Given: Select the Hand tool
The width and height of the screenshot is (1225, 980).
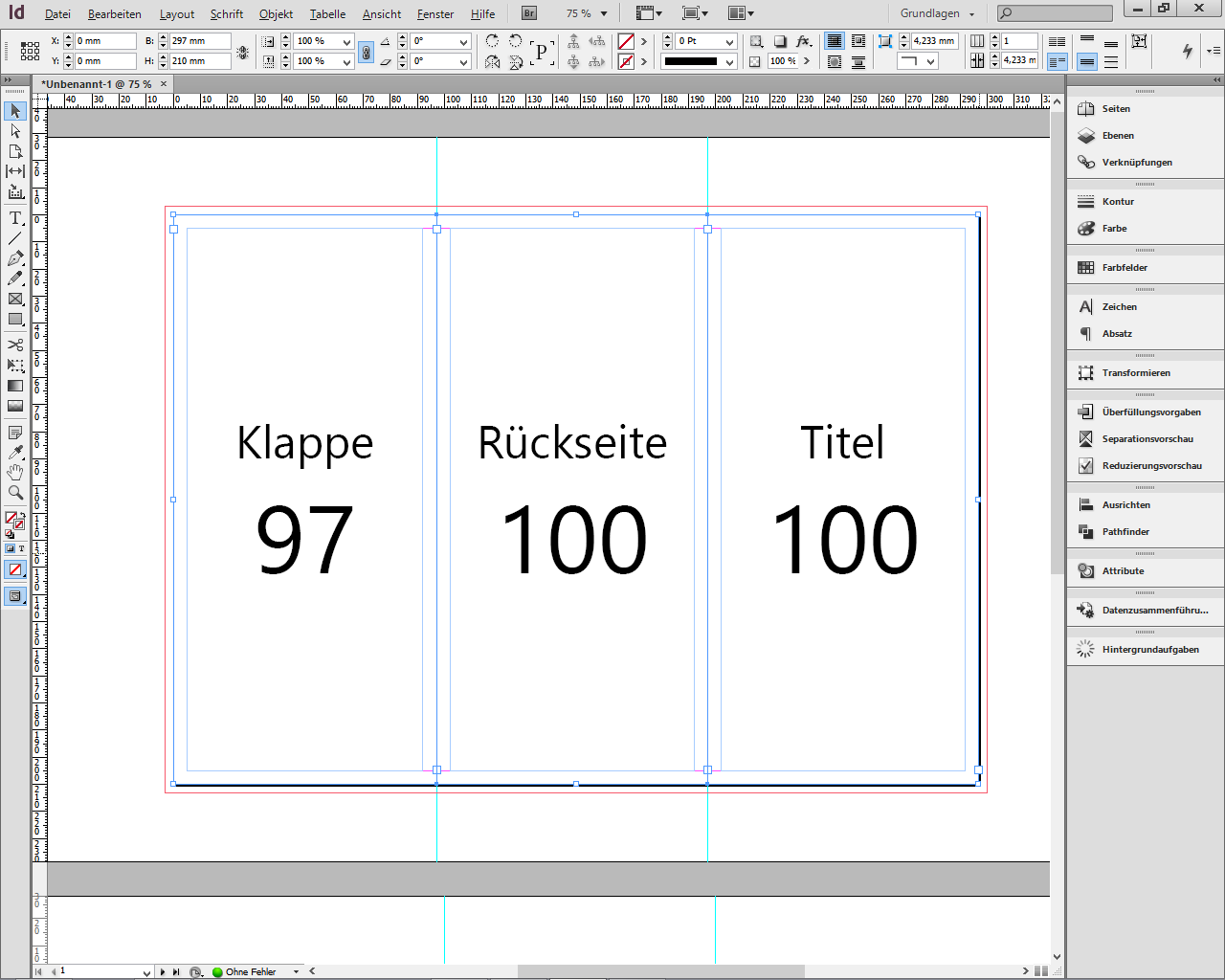Looking at the screenshot, I should [x=15, y=472].
